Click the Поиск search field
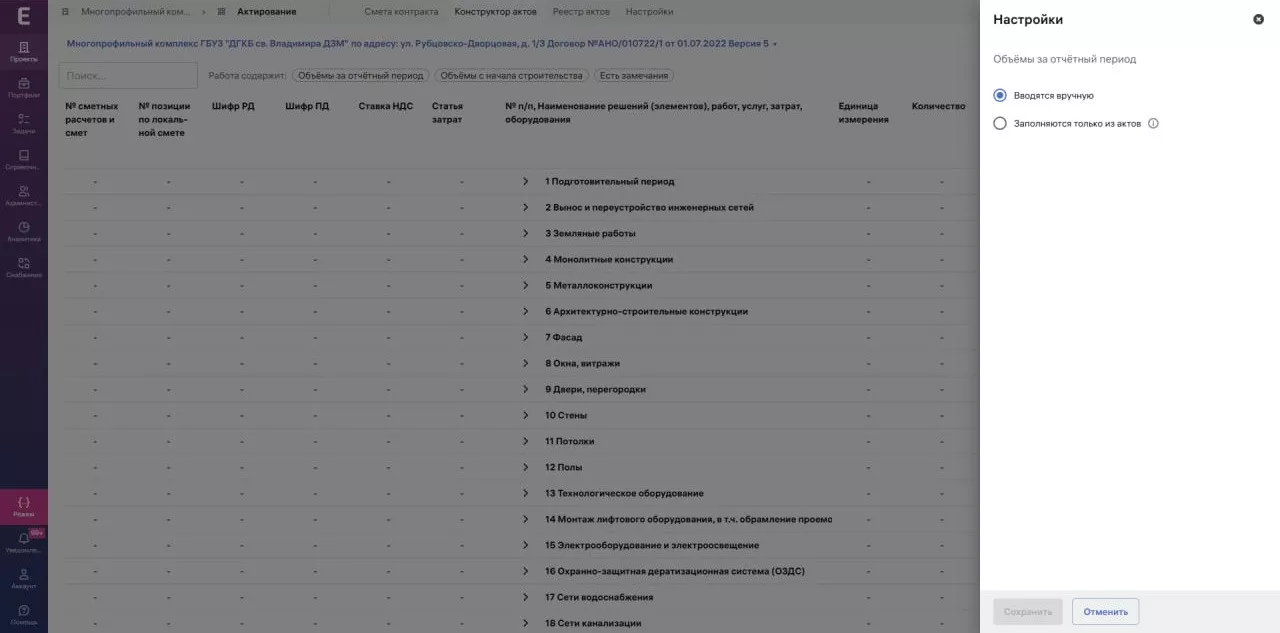This screenshot has width=1280, height=633. pyautogui.click(x=128, y=76)
